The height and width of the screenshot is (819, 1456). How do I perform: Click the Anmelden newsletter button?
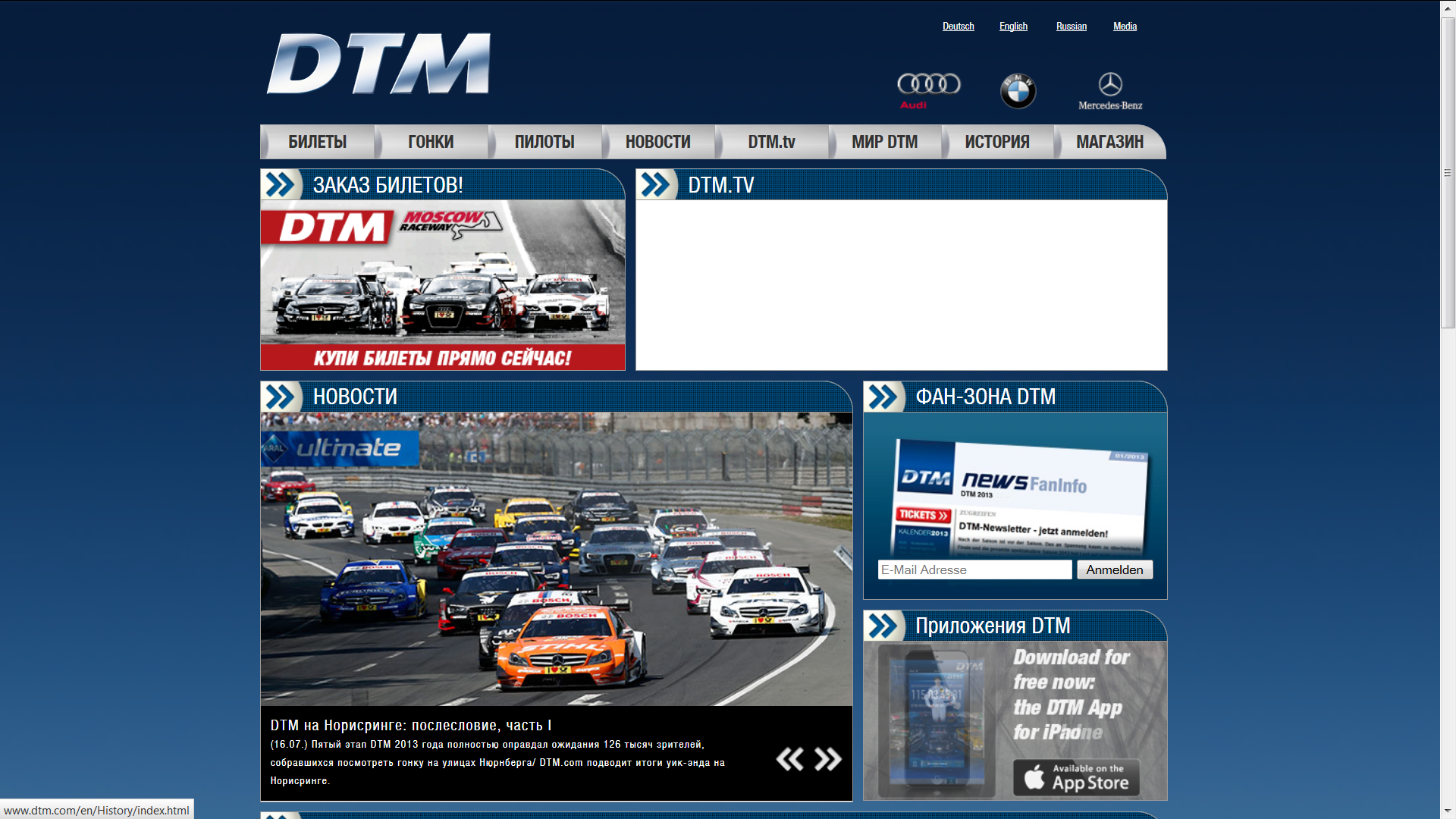1115,570
